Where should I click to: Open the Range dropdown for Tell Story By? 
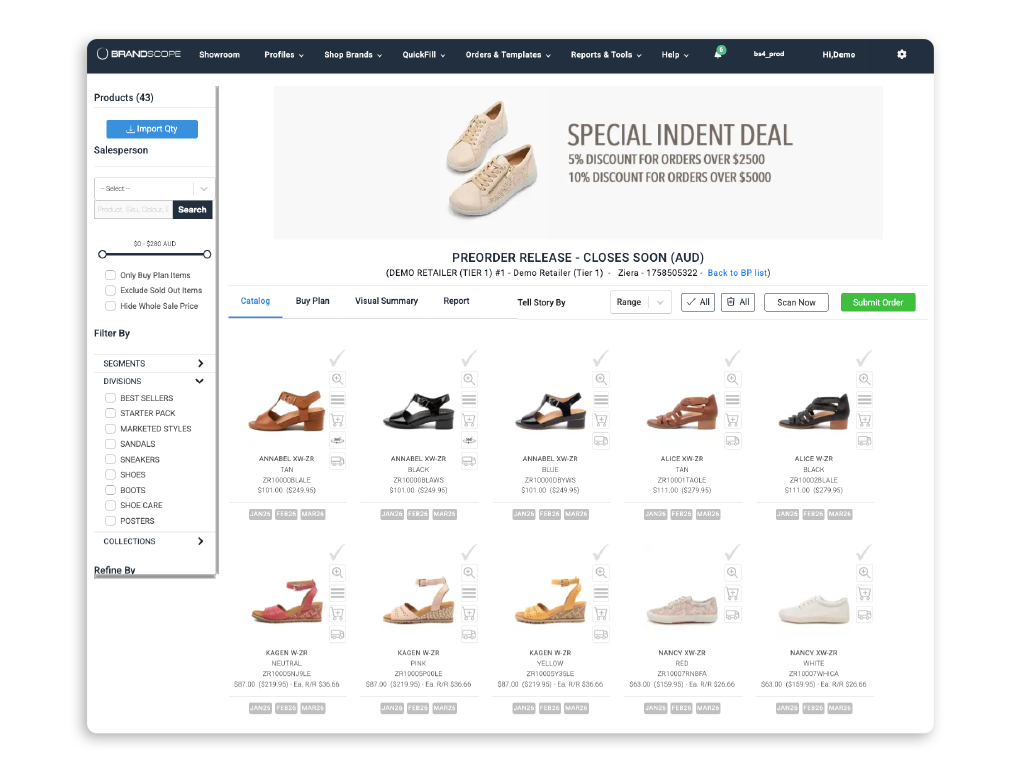coord(641,302)
